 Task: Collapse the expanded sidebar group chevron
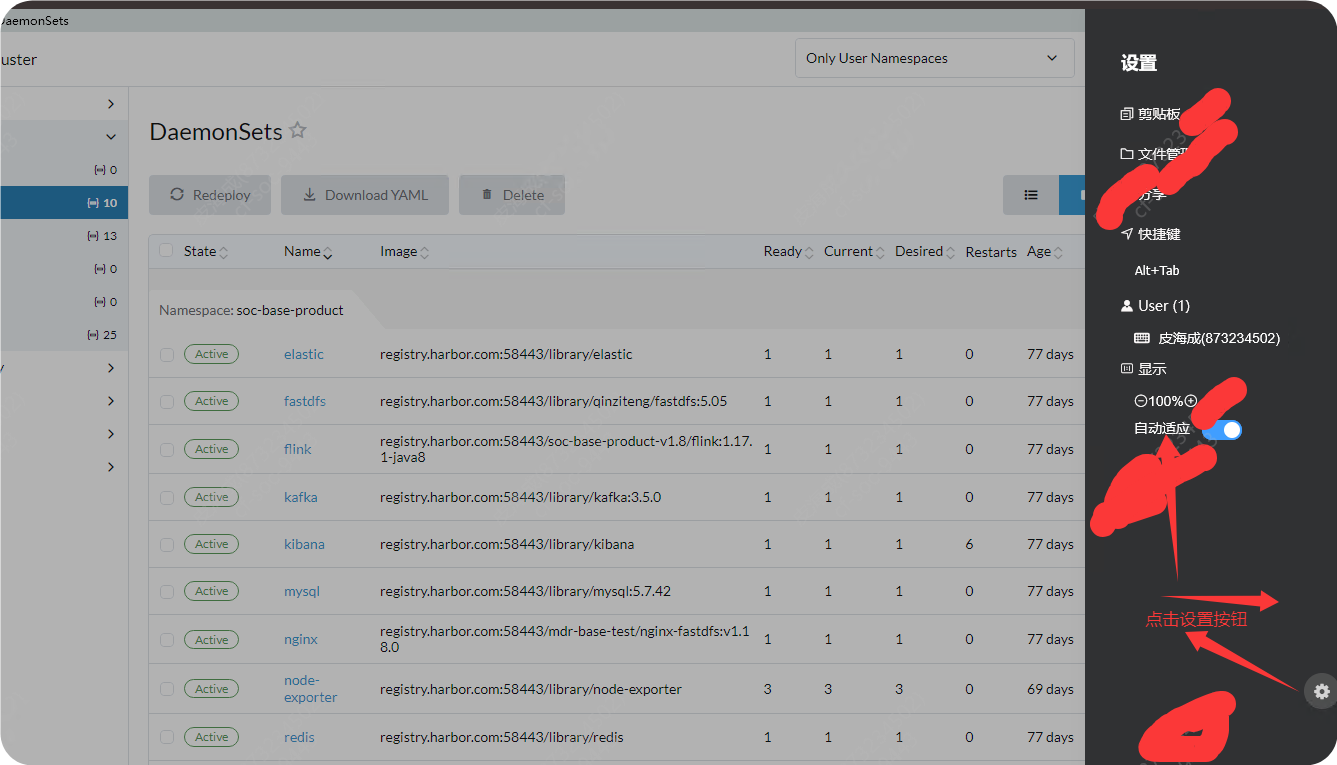tap(111, 137)
